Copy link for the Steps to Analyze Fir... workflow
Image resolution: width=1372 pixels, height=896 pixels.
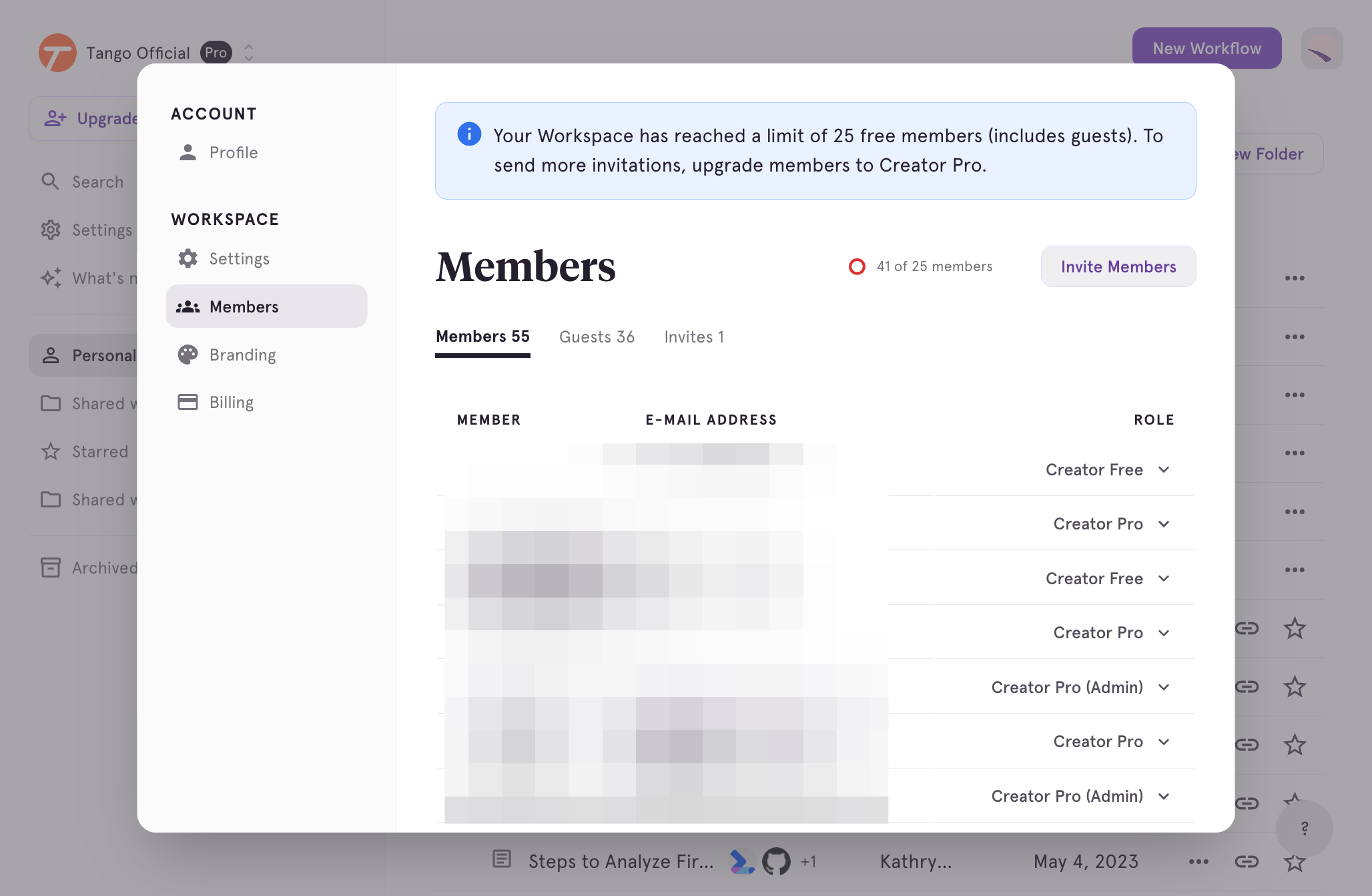pos(1246,861)
